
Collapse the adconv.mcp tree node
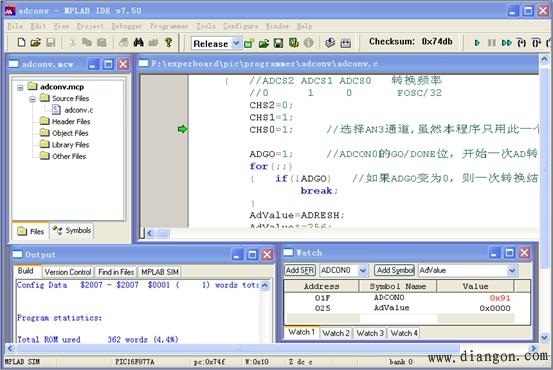coord(20,87)
